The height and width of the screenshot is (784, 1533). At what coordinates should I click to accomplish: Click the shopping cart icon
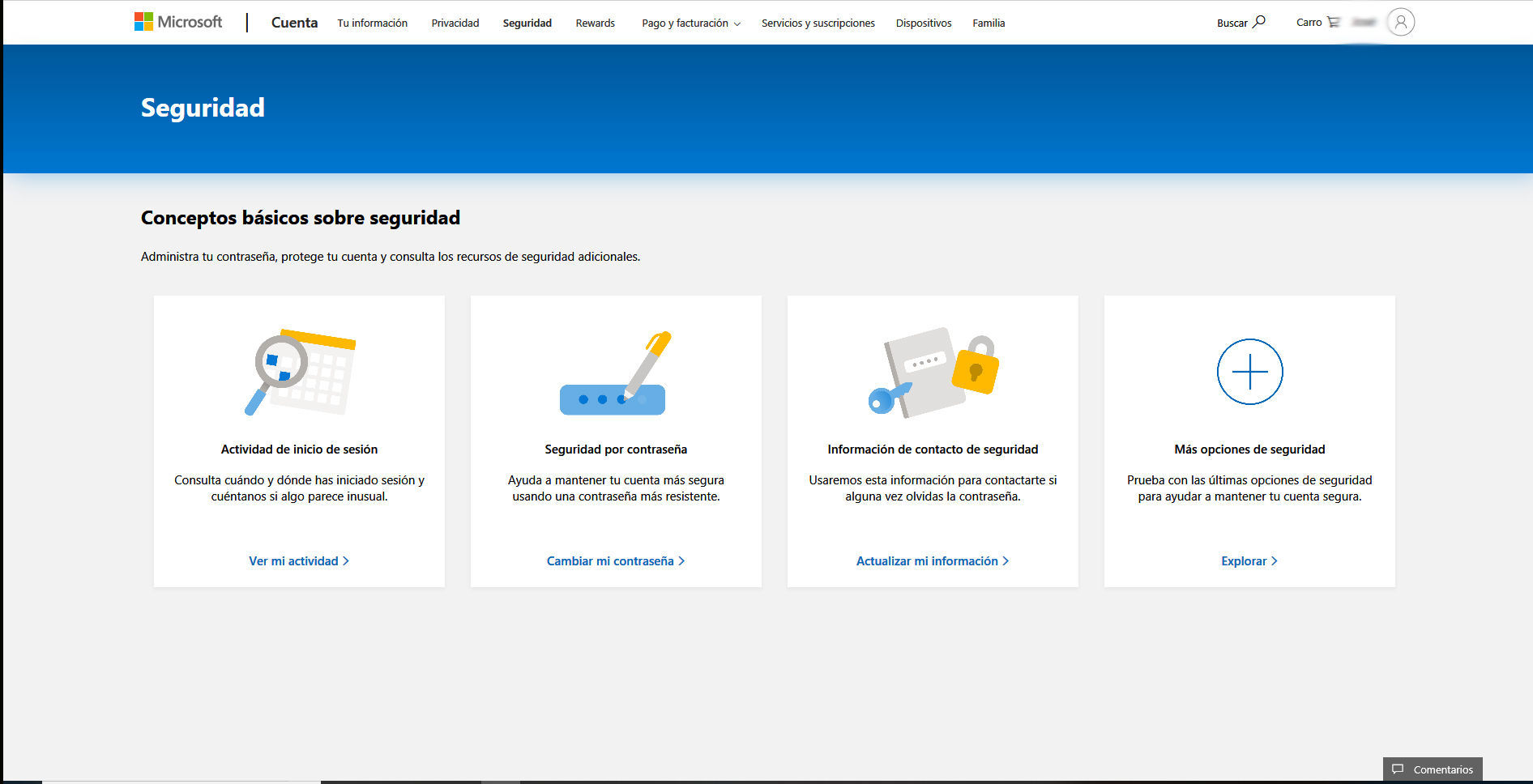click(1333, 22)
